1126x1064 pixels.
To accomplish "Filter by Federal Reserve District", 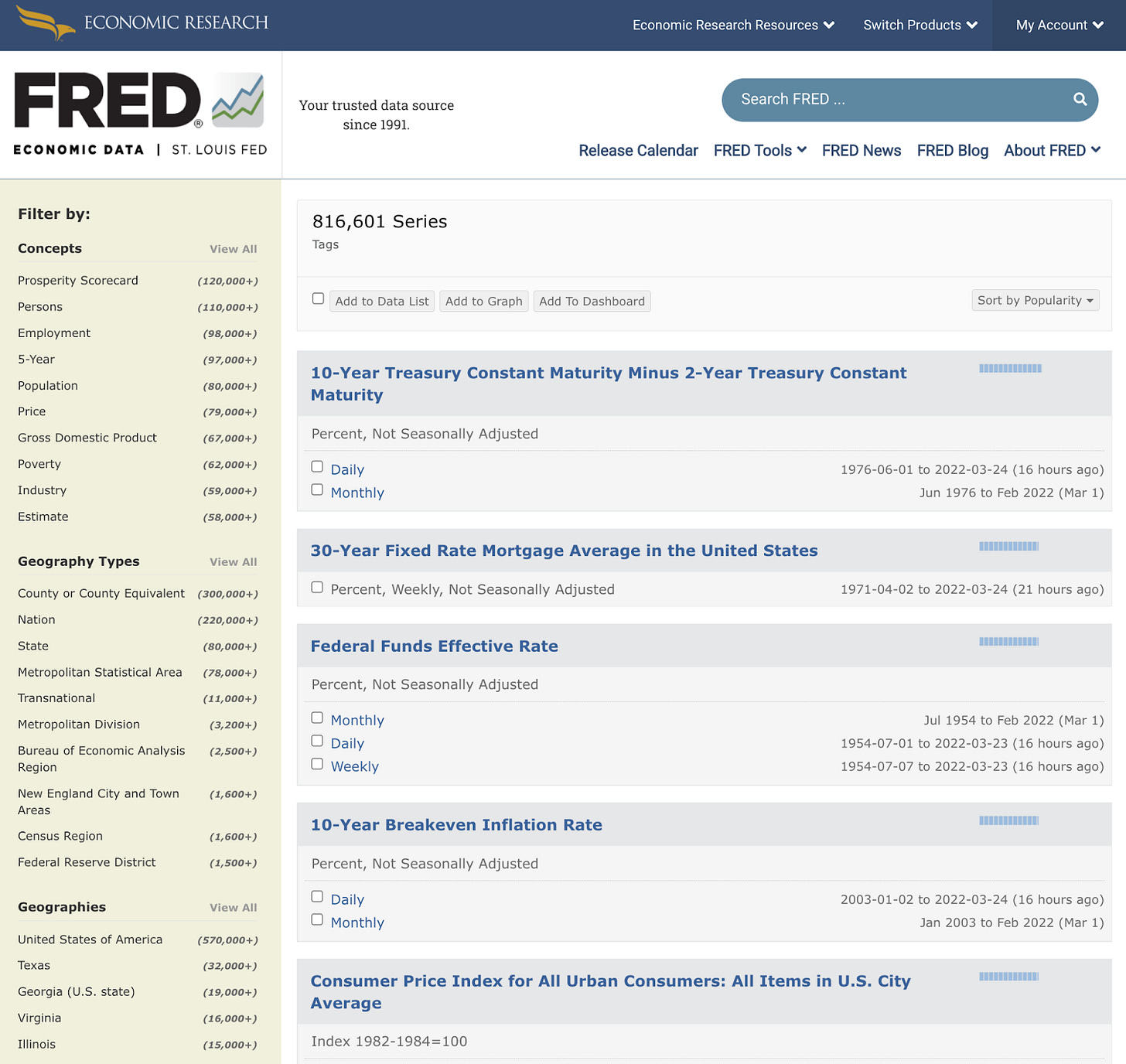I will tap(87, 862).
